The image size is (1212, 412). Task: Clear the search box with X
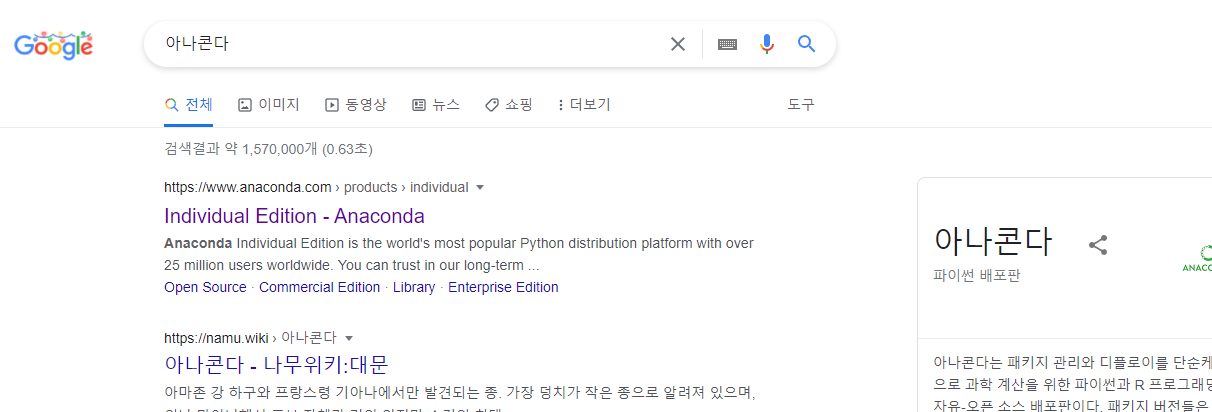click(678, 44)
